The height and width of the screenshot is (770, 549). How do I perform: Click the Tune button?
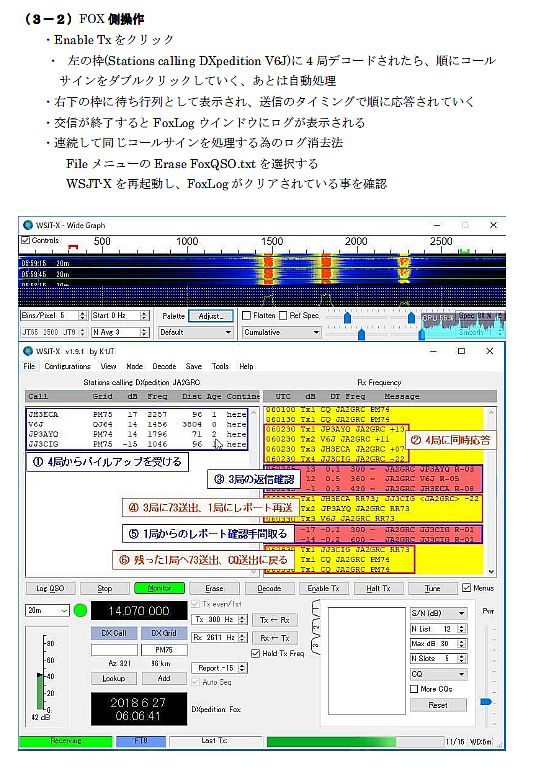click(x=433, y=588)
